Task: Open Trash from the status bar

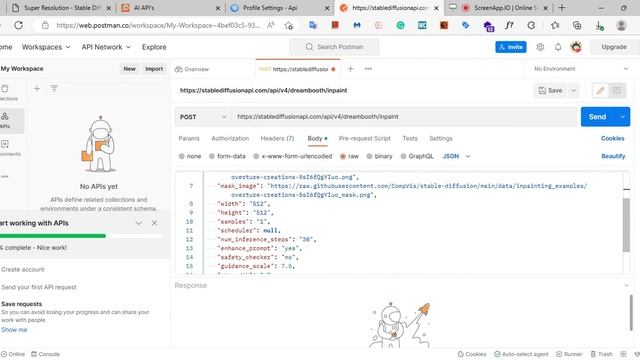Action: pyautogui.click(x=601, y=354)
